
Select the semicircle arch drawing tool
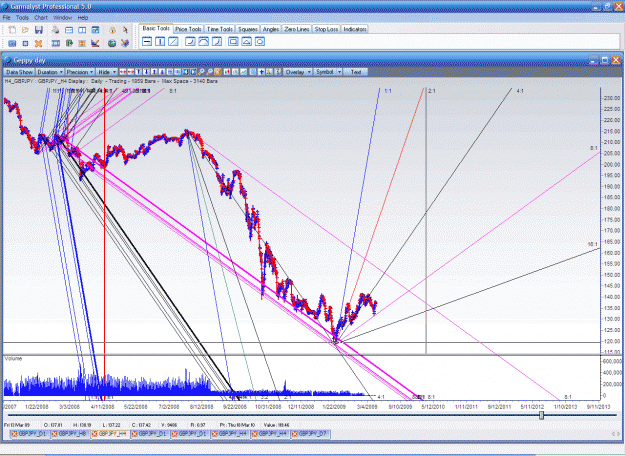203,41
